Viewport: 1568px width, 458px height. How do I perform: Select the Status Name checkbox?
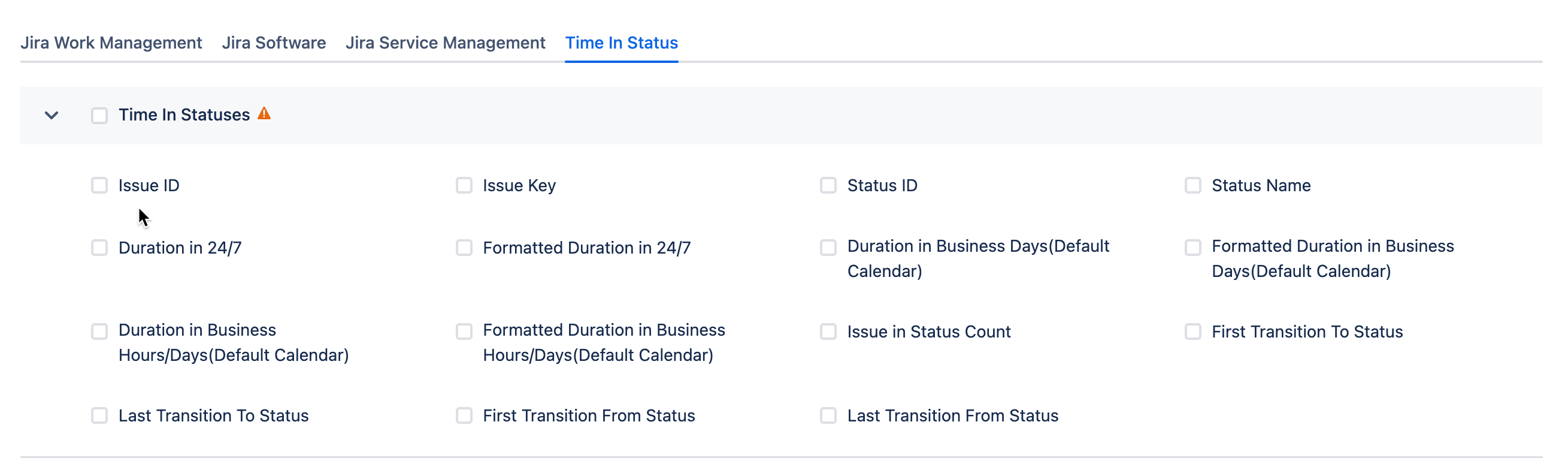[x=1192, y=185]
